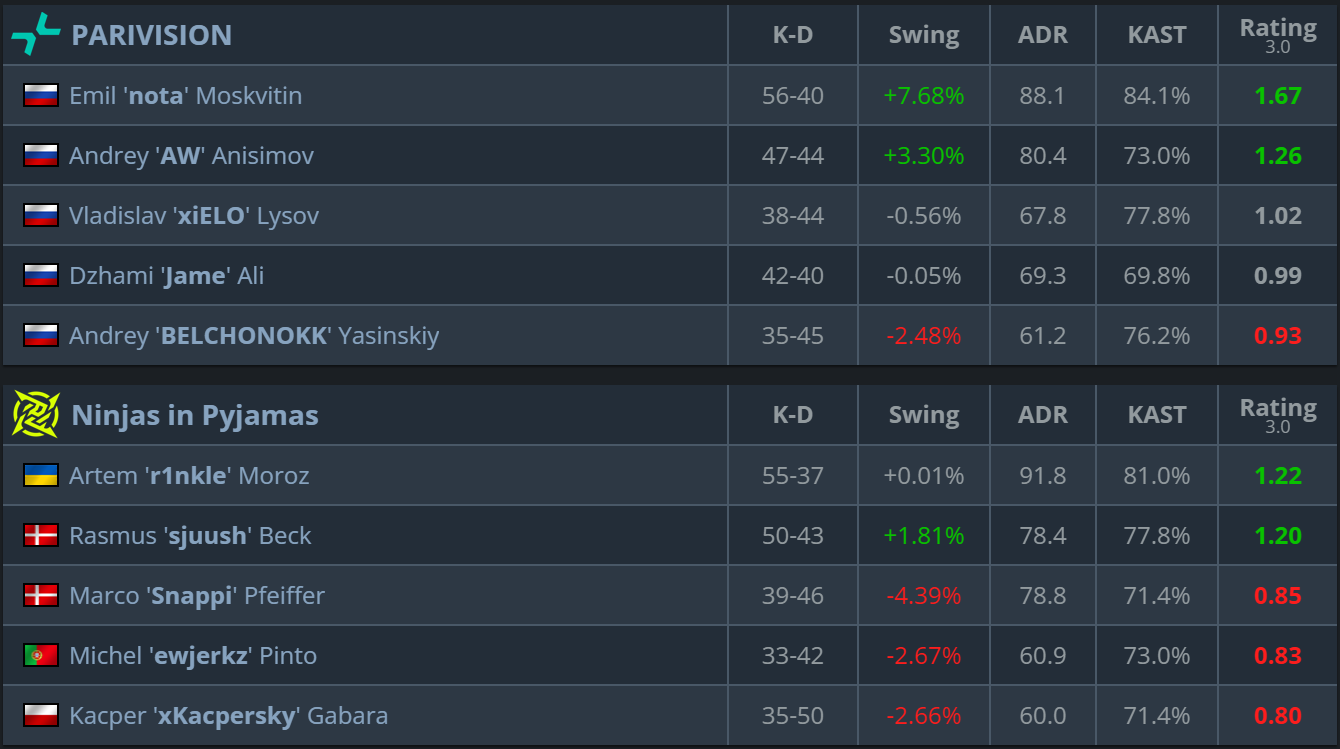
Task: Click the Ukrainian flag beside r1nkle
Action: (41, 476)
